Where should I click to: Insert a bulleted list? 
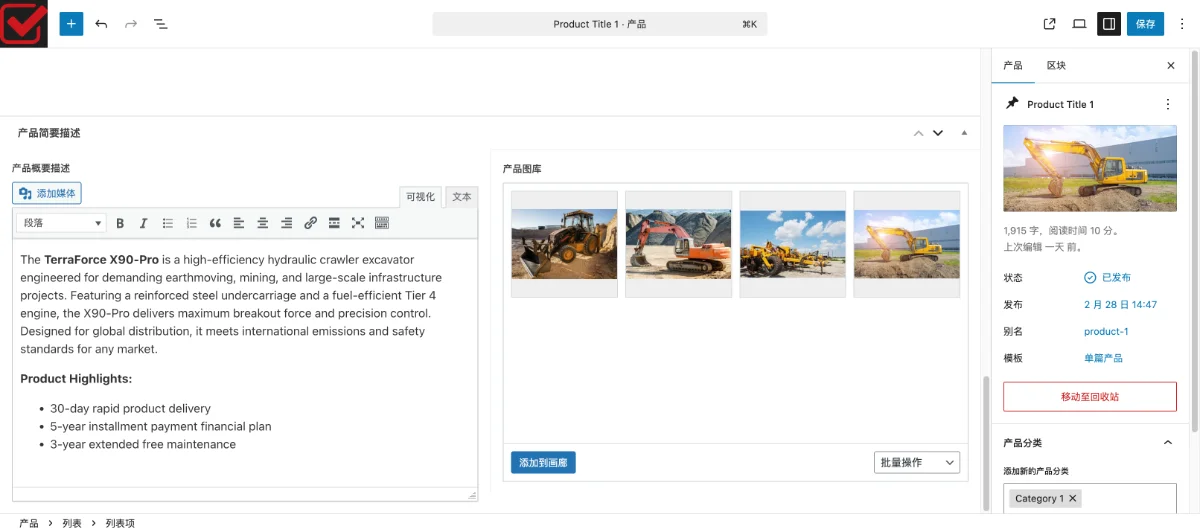point(168,223)
